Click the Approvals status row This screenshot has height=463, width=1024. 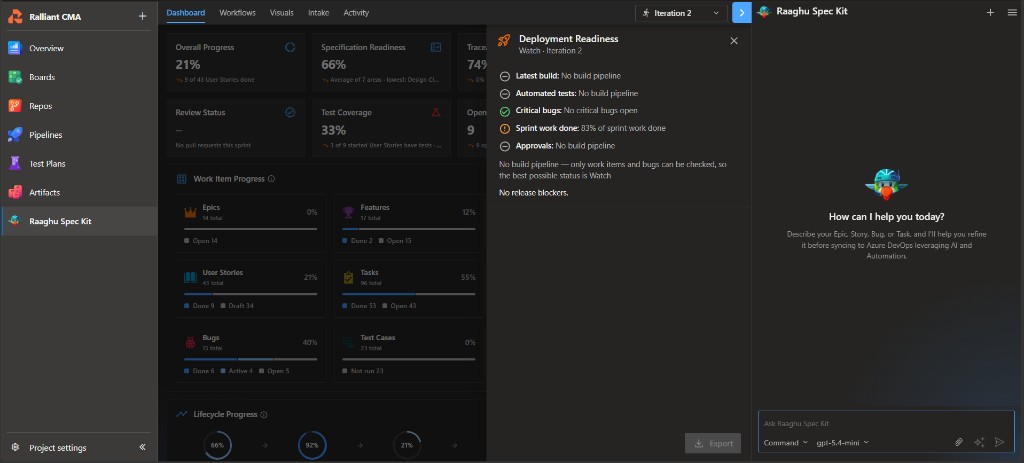(x=557, y=146)
